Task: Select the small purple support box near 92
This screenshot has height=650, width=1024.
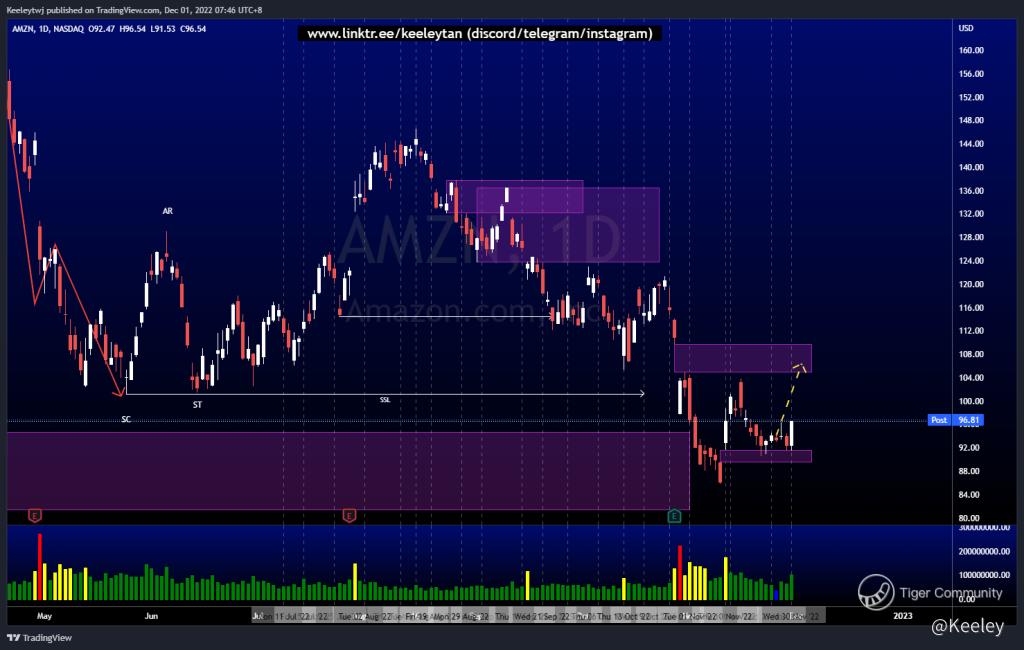Action: point(766,456)
